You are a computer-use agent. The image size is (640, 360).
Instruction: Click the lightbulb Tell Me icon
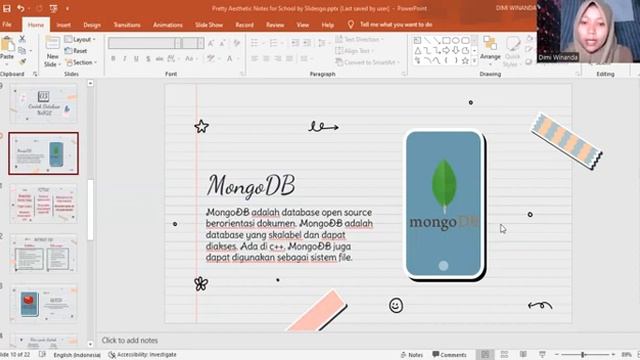pyautogui.click(x=351, y=24)
